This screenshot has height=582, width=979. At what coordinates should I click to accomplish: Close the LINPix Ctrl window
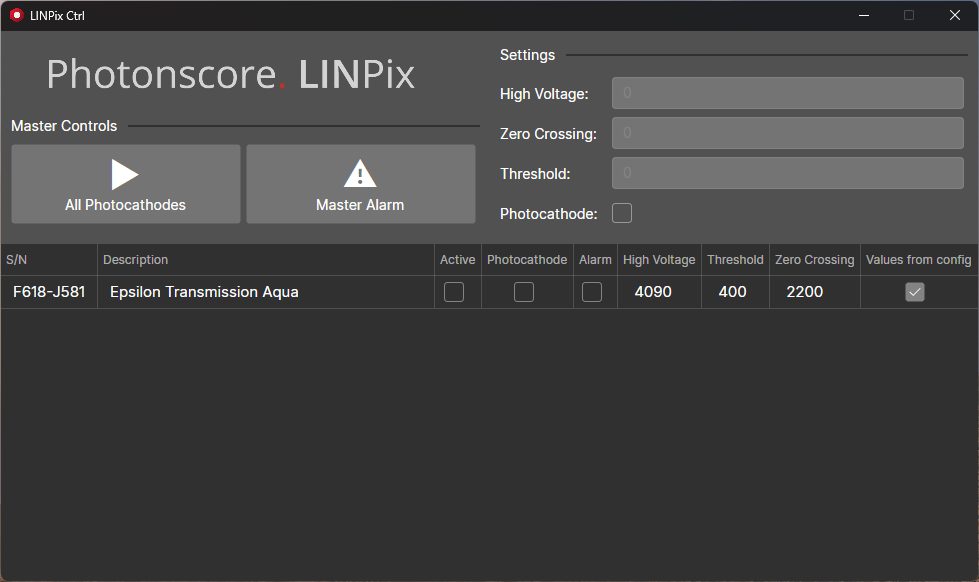[955, 15]
